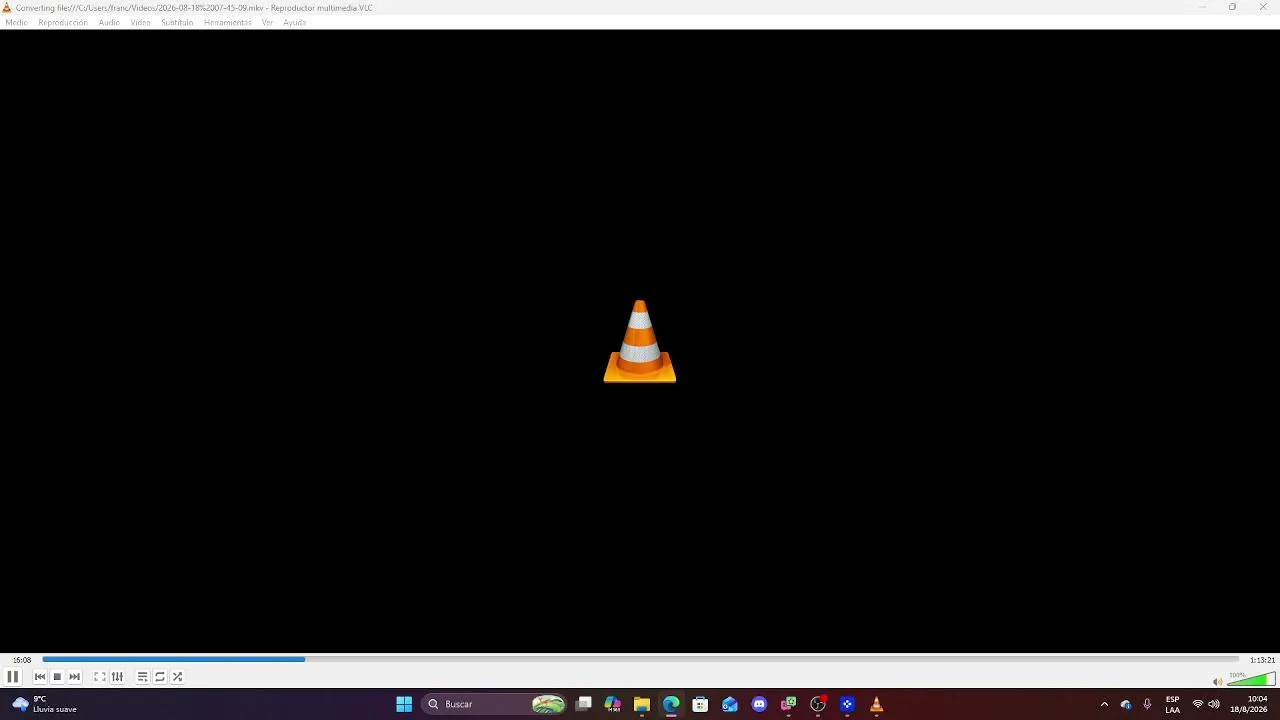The image size is (1280, 720).
Task: Open the Subtítulo menu
Action: click(x=177, y=22)
